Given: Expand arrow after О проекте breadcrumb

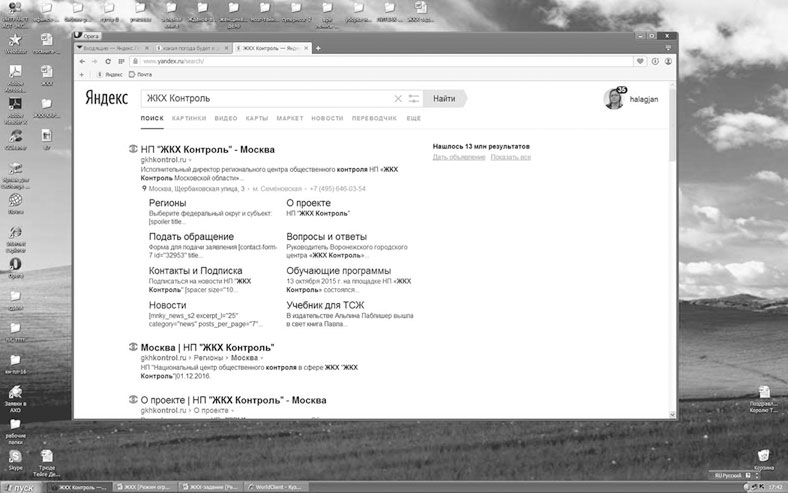Looking at the screenshot, I should point(232,411).
